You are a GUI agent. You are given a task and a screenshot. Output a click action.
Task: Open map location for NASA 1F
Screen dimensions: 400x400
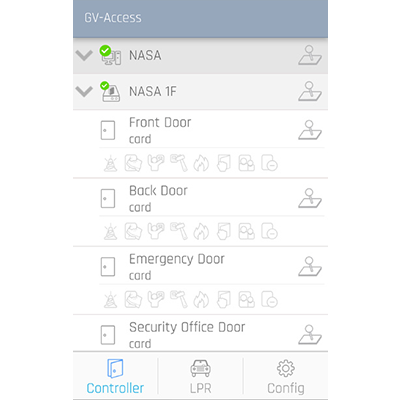(310, 91)
